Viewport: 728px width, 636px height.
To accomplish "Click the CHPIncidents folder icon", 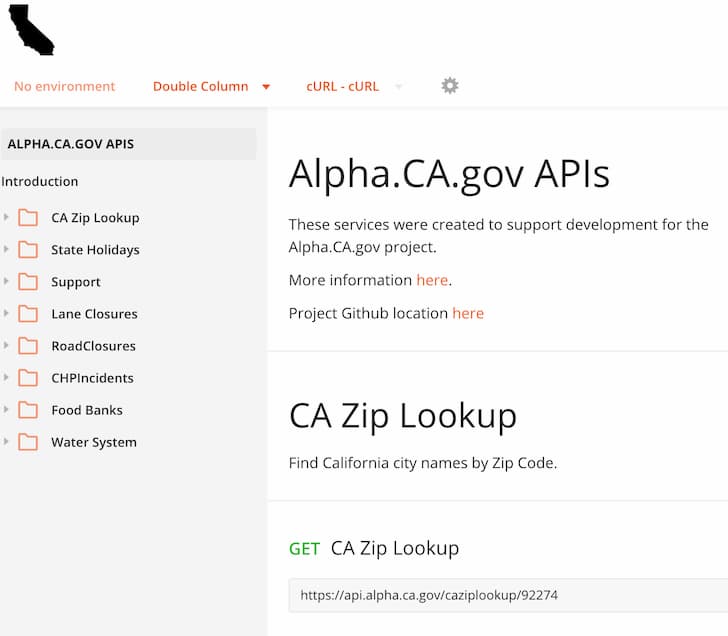I will (x=28, y=377).
